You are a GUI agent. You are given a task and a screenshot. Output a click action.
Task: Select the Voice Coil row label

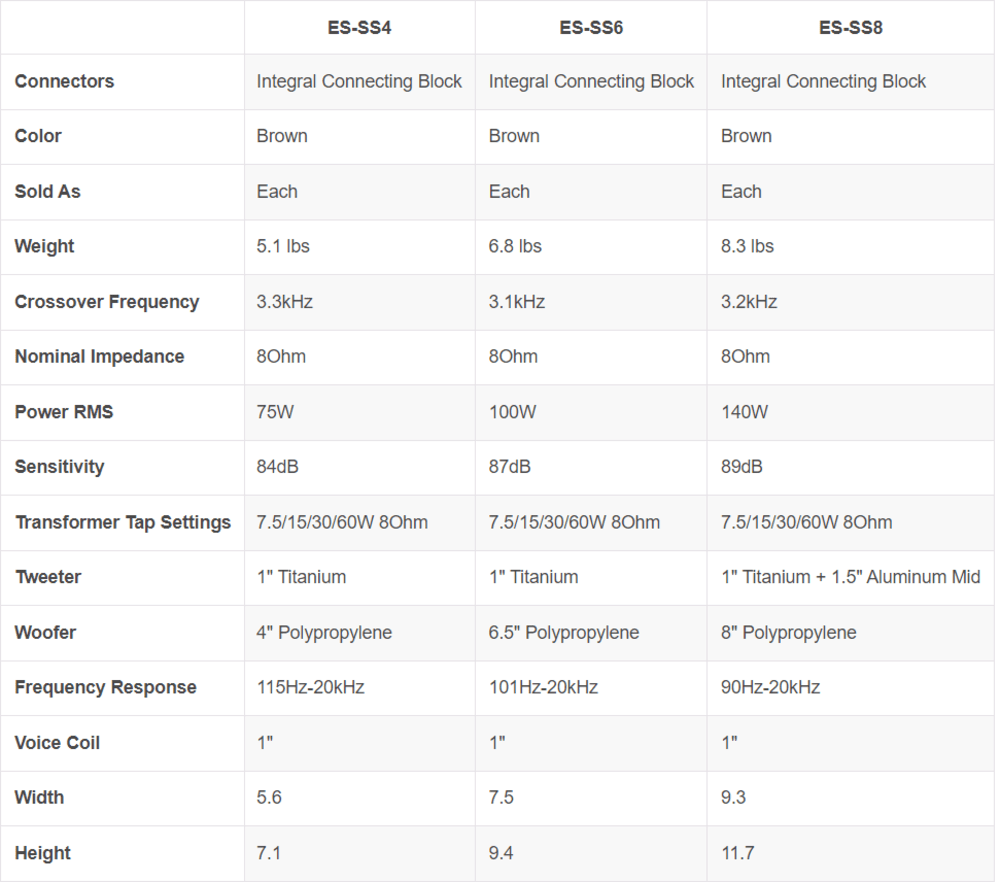coord(57,743)
